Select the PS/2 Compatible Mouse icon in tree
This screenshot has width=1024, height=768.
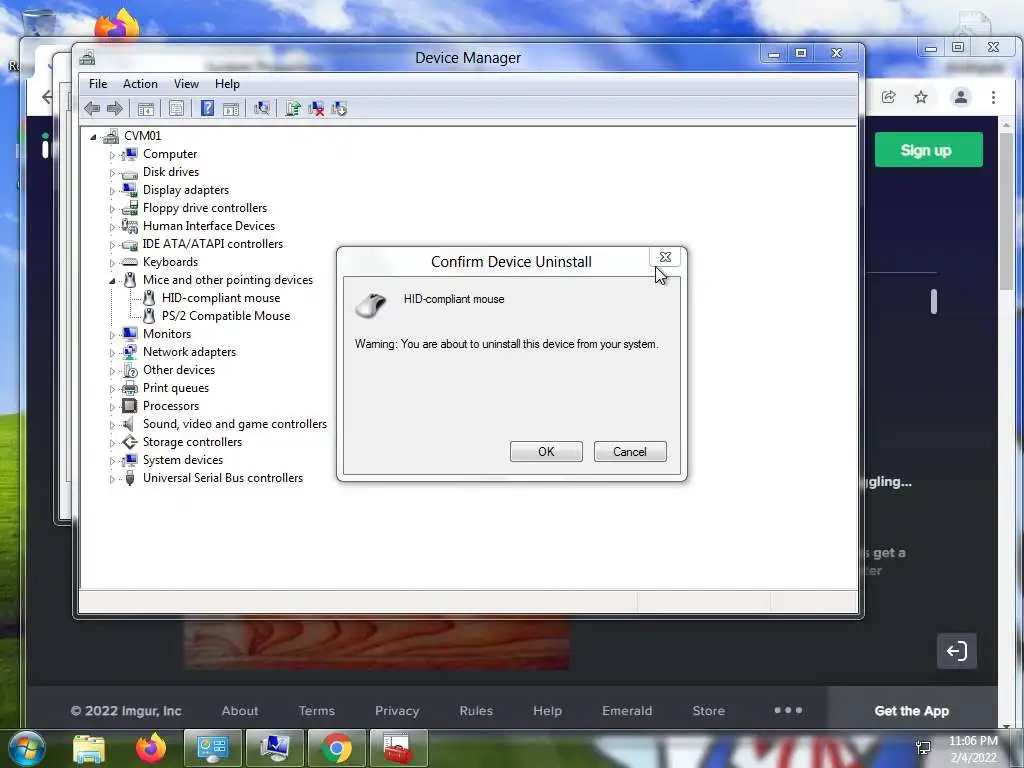[149, 316]
